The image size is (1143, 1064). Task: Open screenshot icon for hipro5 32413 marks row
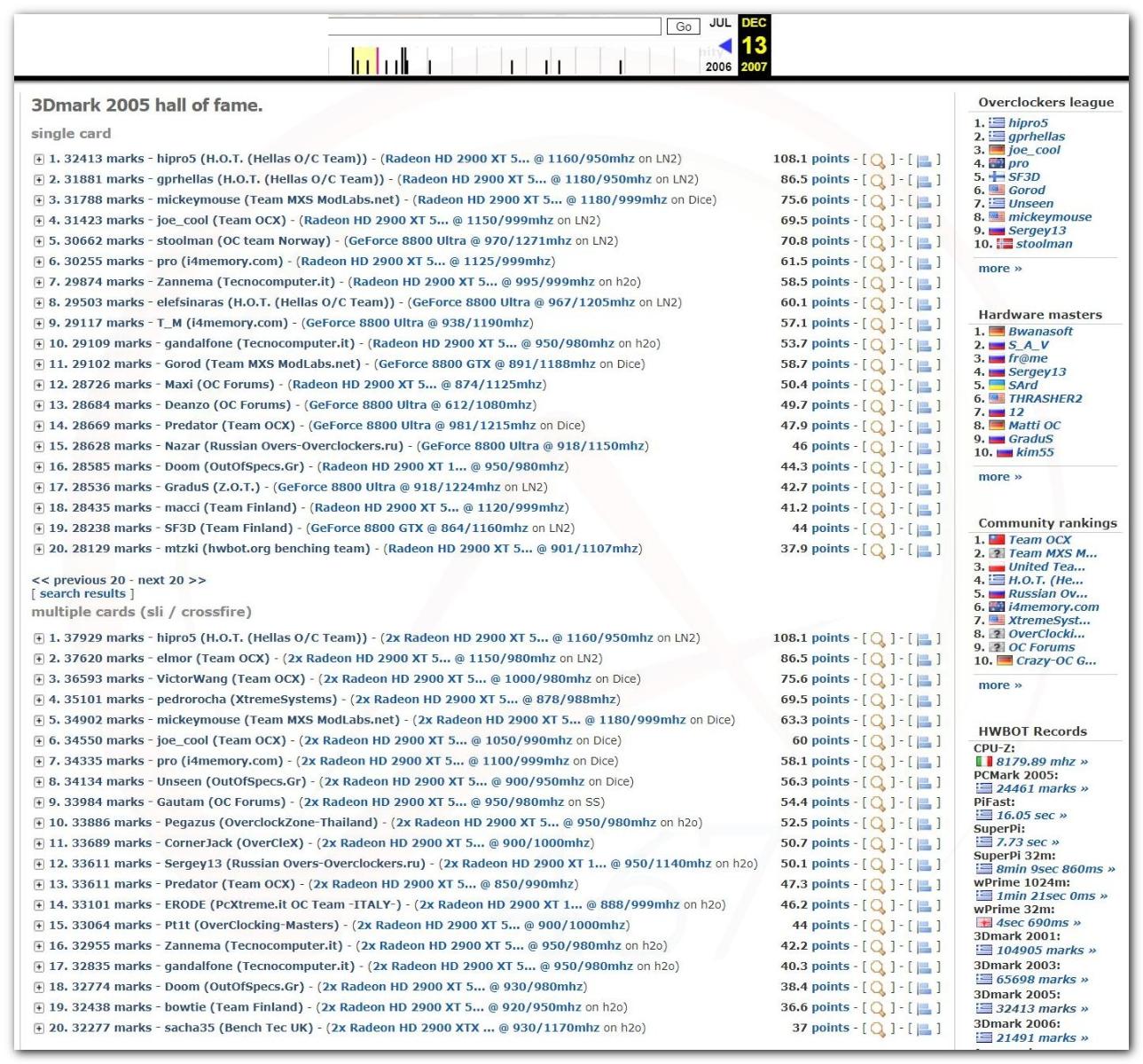point(924,160)
